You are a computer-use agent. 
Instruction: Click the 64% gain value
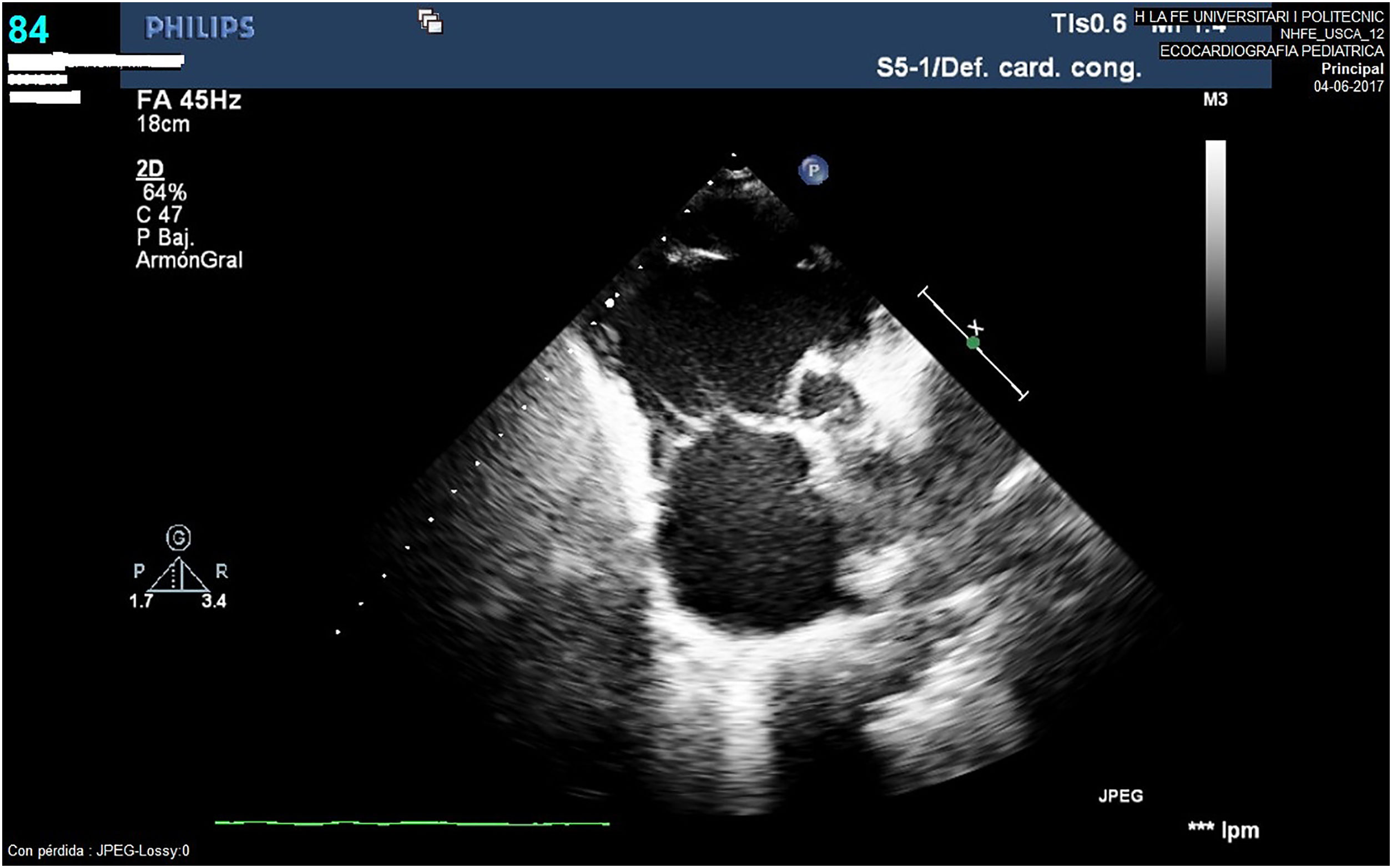coord(164,191)
